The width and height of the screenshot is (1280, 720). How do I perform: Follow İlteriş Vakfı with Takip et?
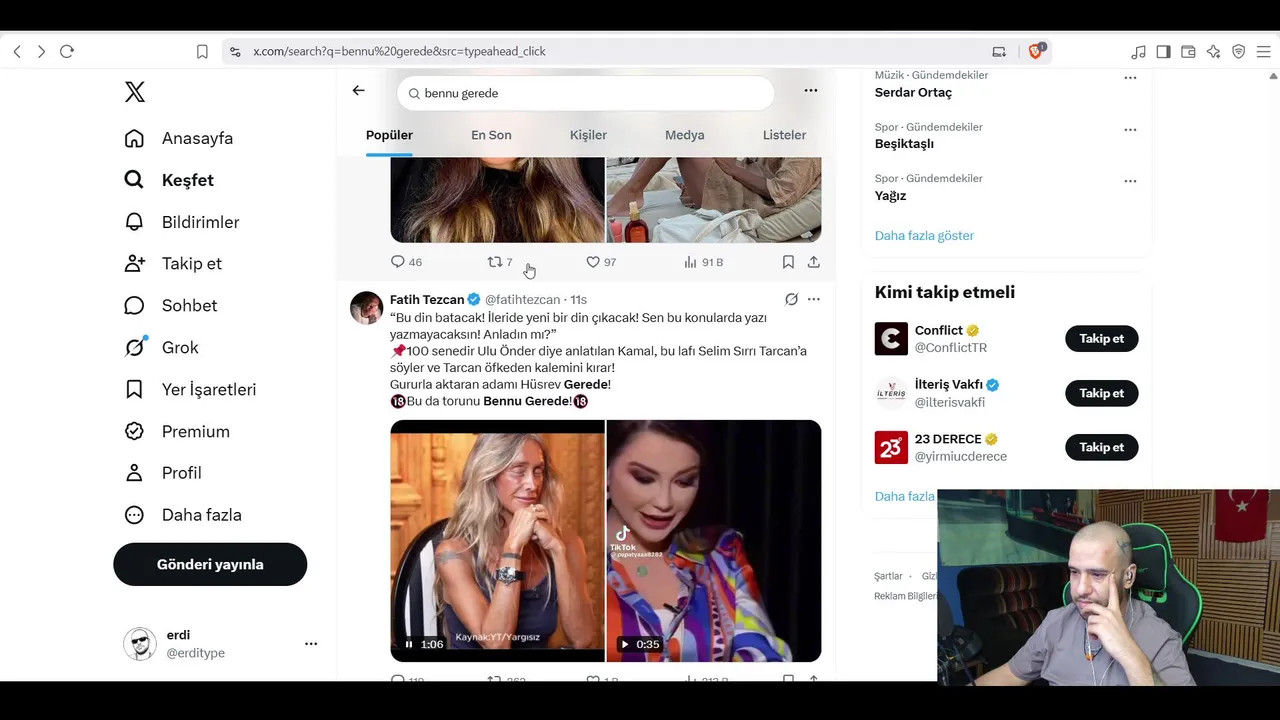point(1102,393)
